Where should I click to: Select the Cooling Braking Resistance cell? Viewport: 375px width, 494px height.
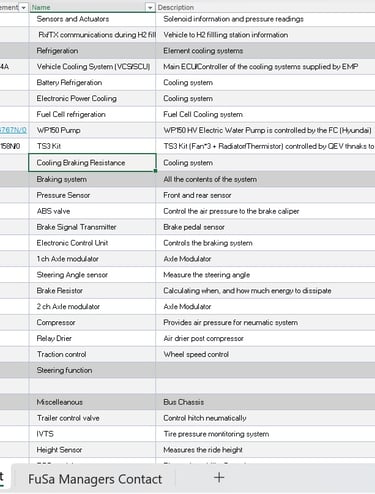[92, 163]
